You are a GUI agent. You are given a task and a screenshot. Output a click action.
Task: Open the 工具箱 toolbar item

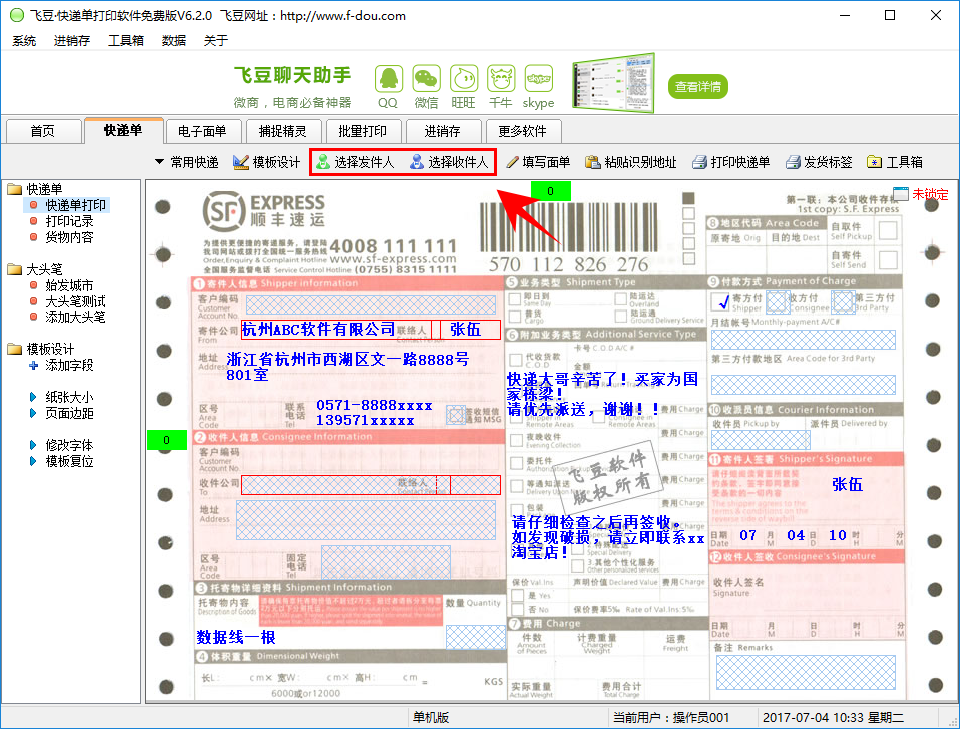(895, 162)
